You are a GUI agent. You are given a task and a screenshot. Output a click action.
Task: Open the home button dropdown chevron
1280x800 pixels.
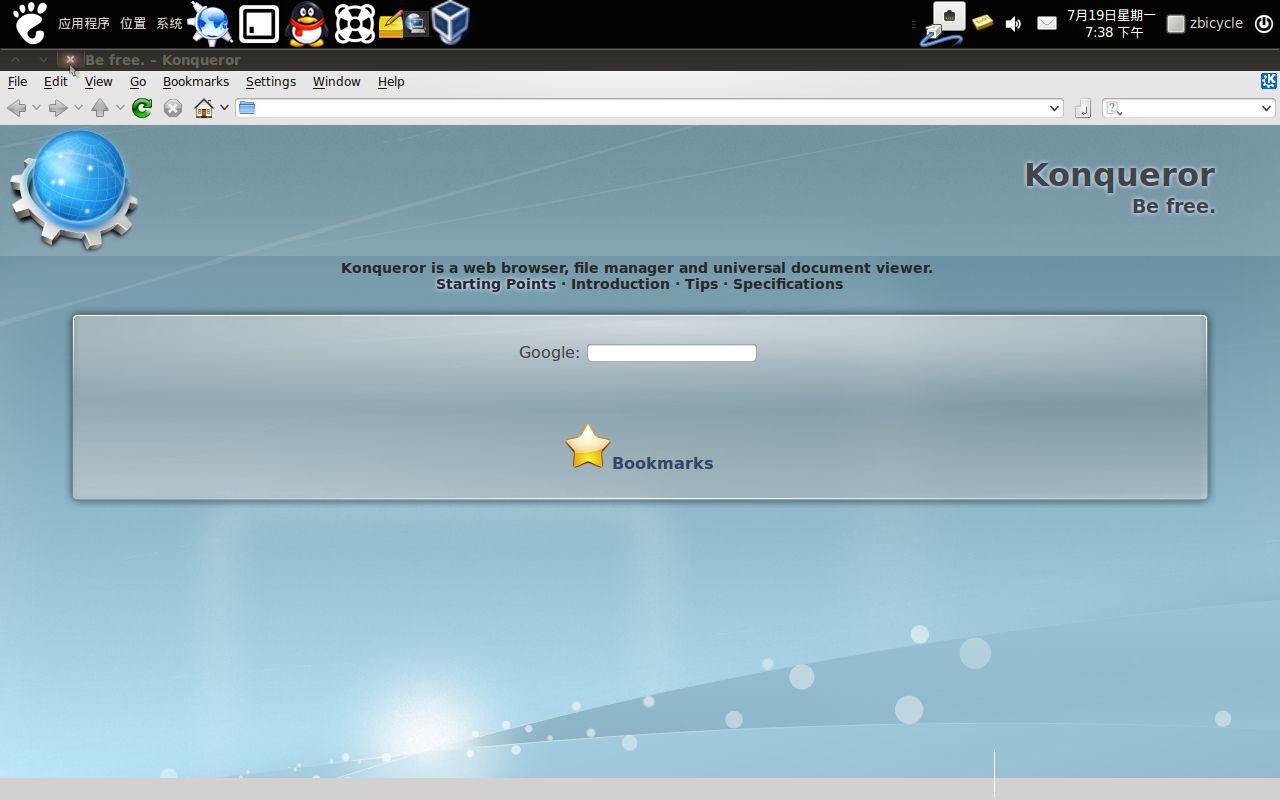click(x=225, y=108)
